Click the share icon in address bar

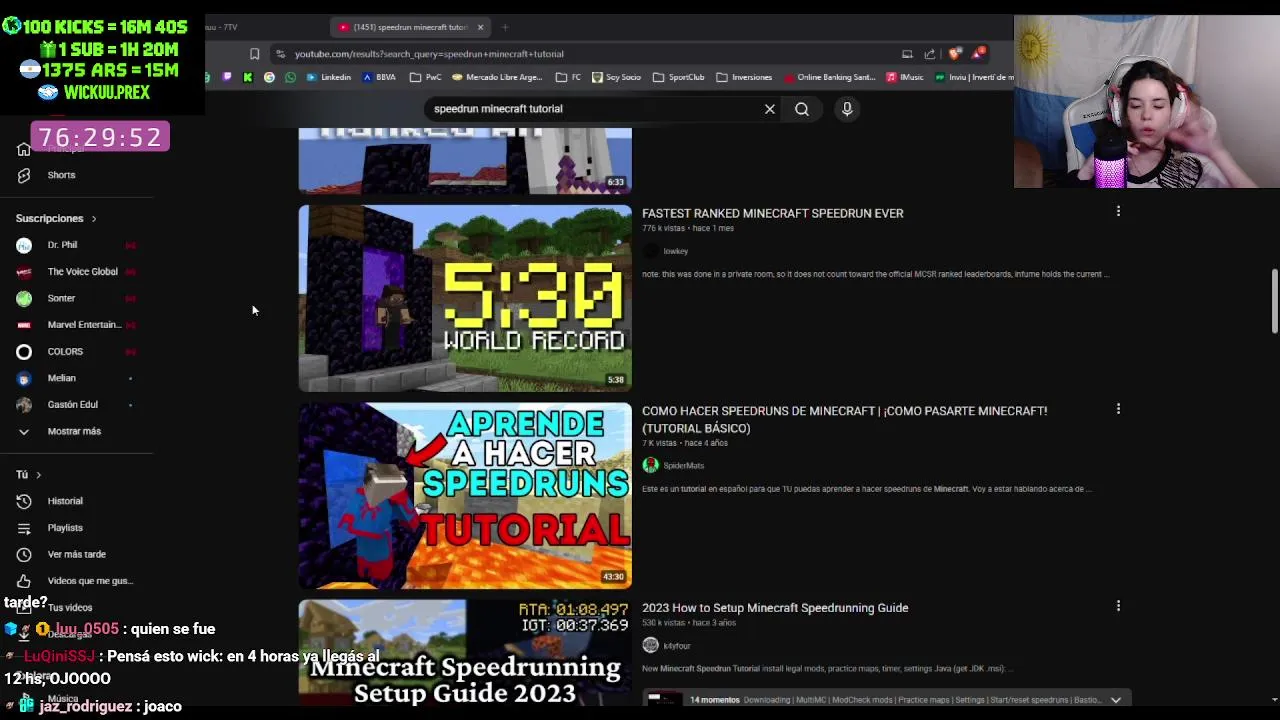coord(930,54)
